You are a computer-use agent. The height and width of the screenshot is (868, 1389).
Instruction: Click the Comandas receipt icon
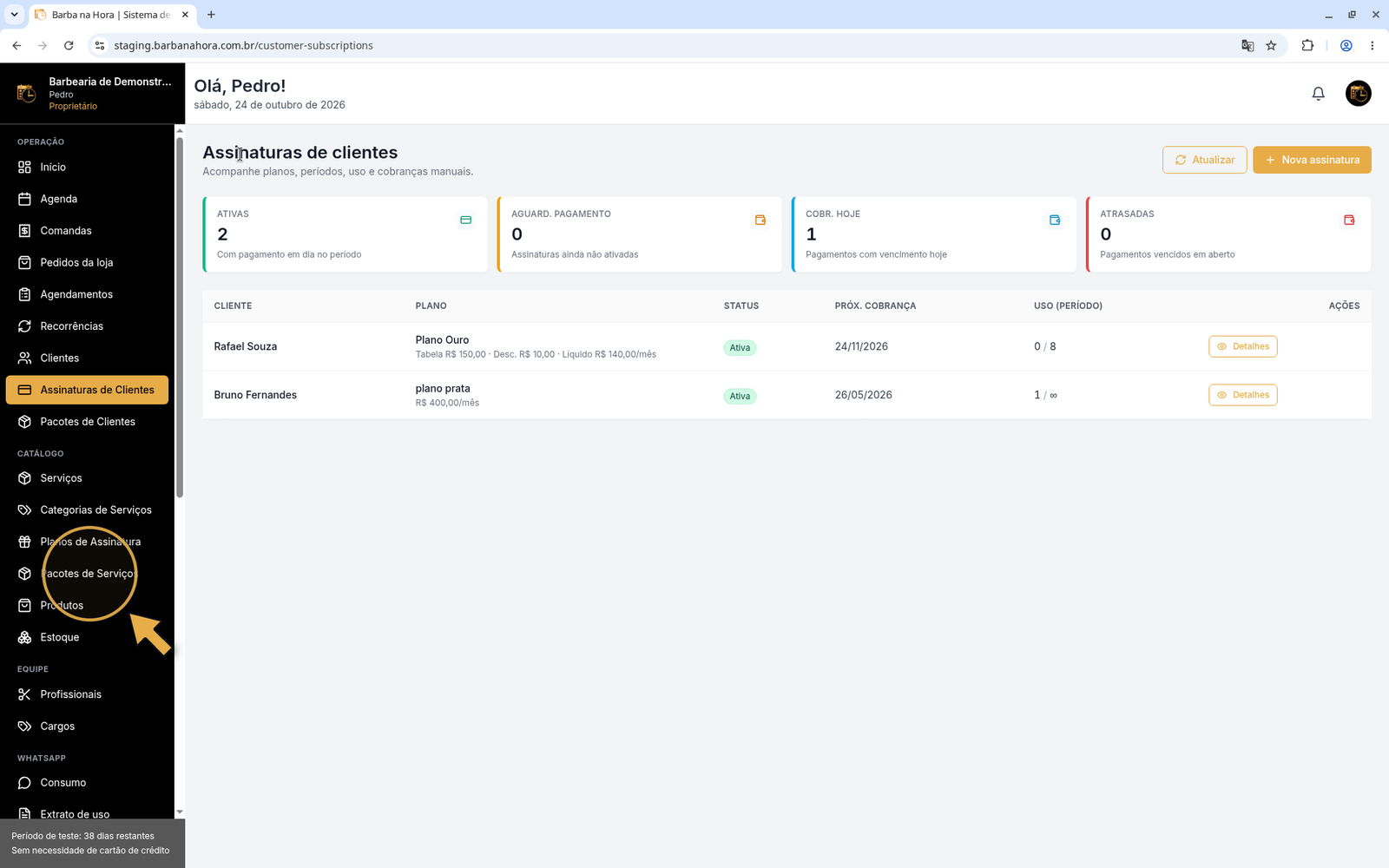tap(24, 231)
